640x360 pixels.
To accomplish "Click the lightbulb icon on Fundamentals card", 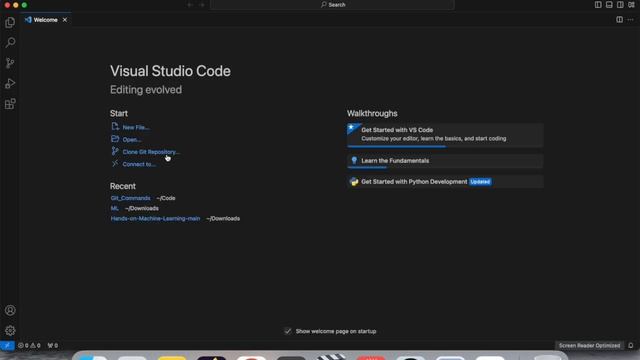I will [354, 160].
